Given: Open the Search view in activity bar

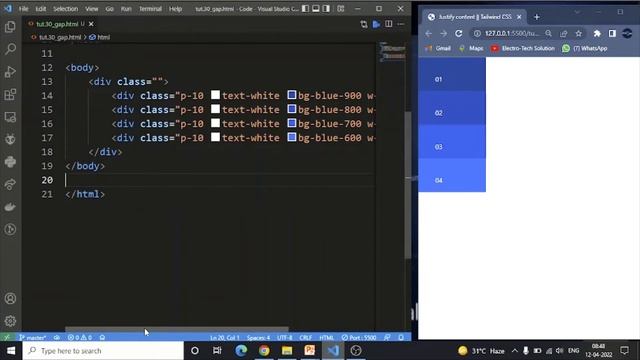Looking at the screenshot, I should (x=10, y=49).
